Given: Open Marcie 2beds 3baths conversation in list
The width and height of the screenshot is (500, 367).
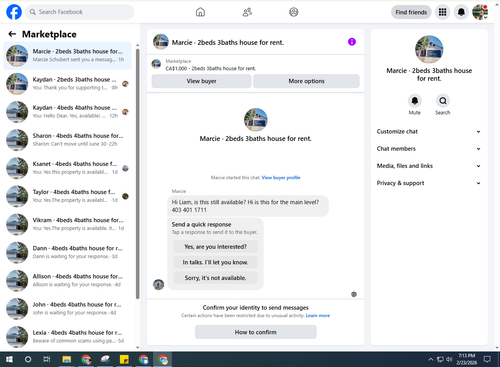Looking at the screenshot, I should point(67,55).
